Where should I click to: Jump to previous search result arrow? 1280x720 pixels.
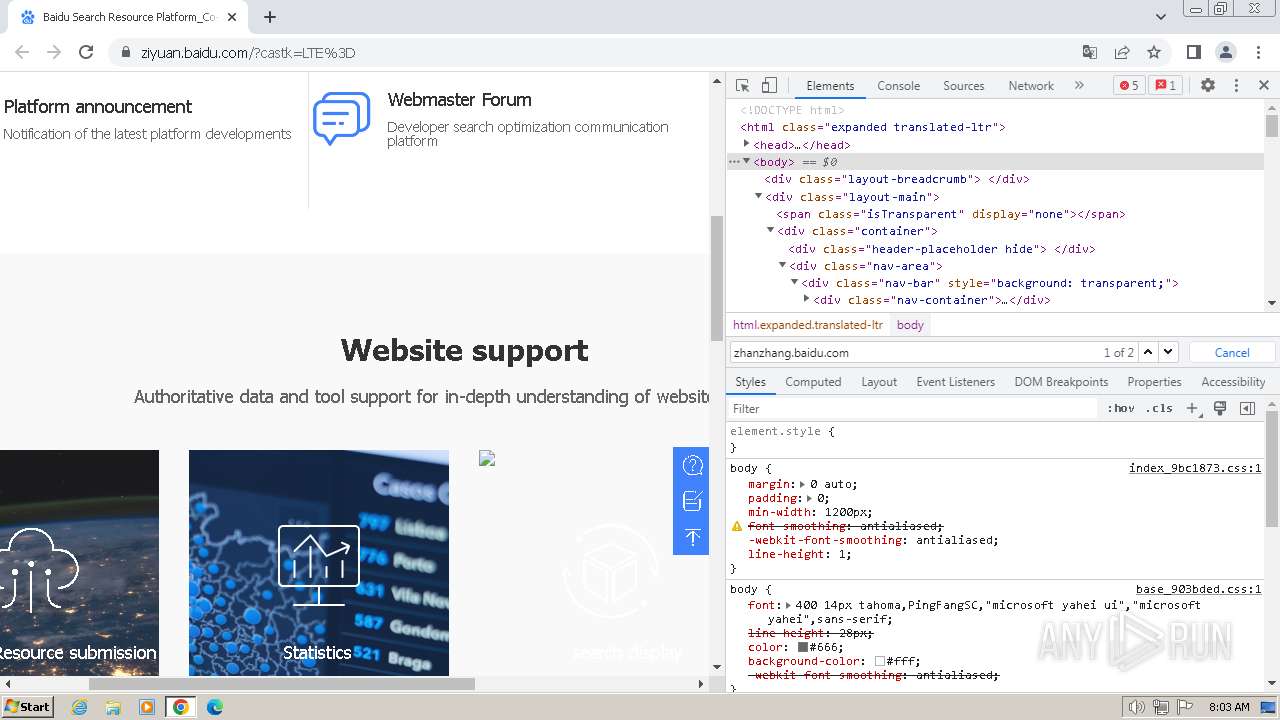[x=1148, y=352]
